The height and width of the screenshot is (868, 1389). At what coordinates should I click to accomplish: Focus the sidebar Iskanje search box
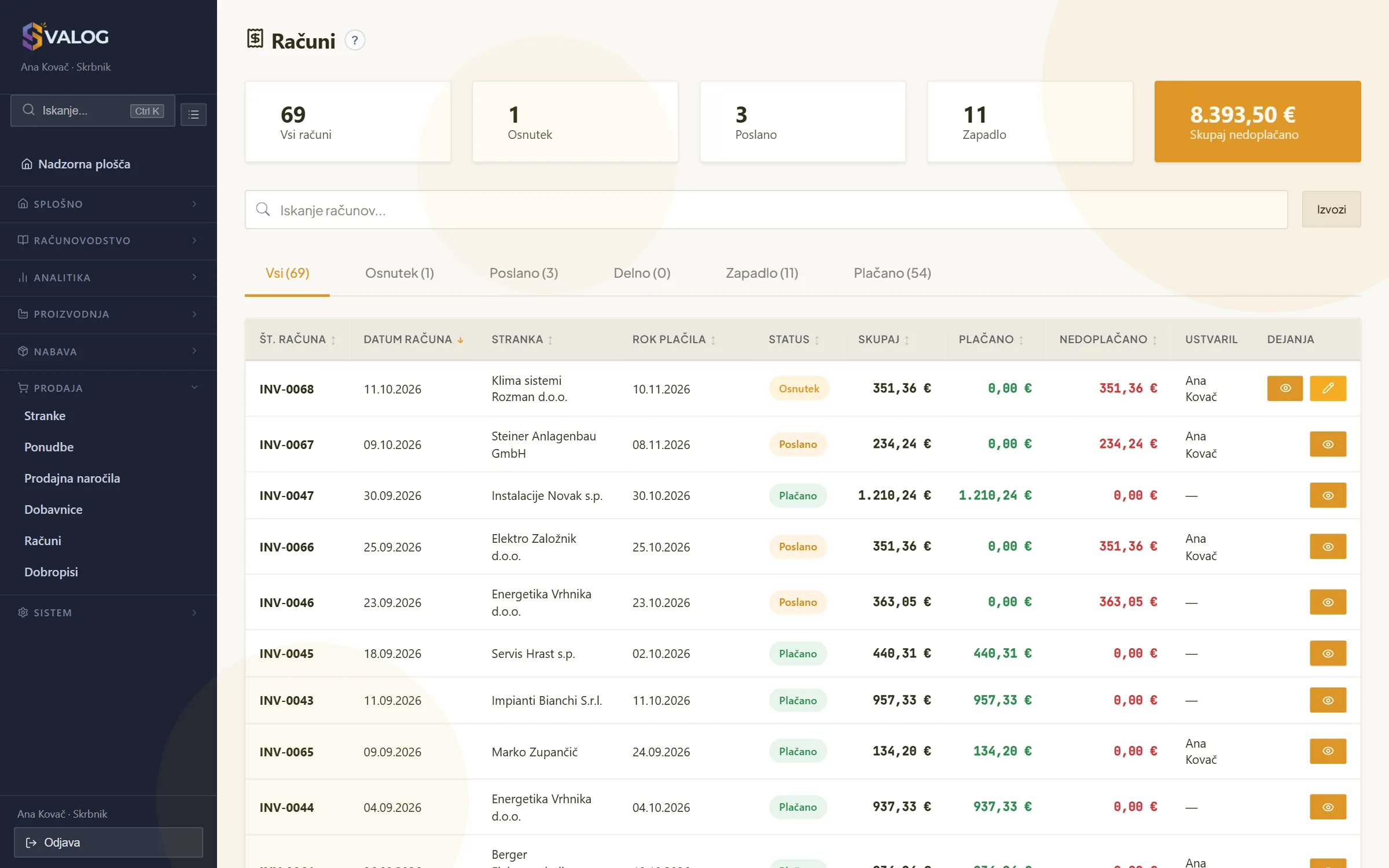(93, 111)
